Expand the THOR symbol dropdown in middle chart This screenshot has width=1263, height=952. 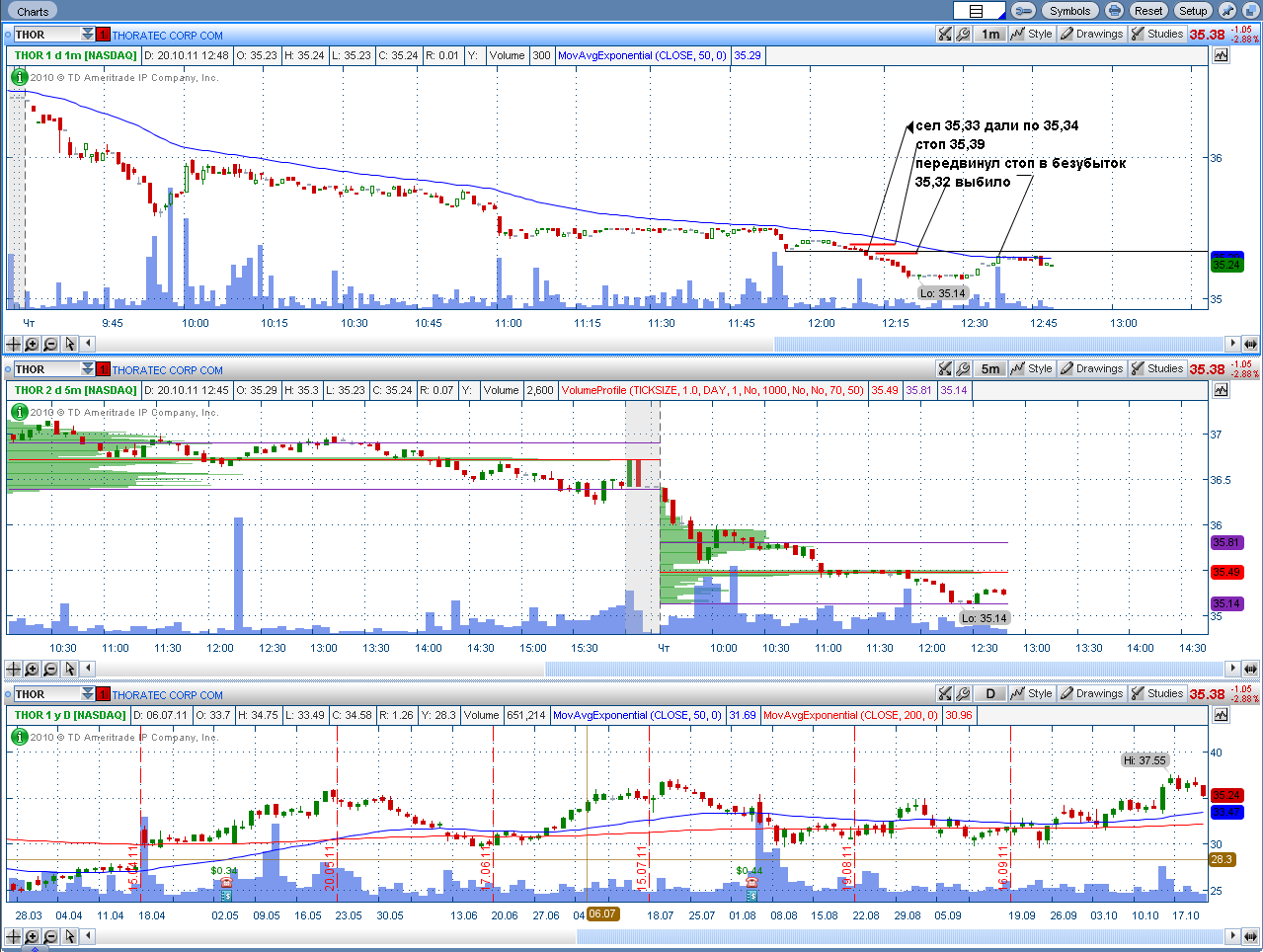click(x=88, y=369)
